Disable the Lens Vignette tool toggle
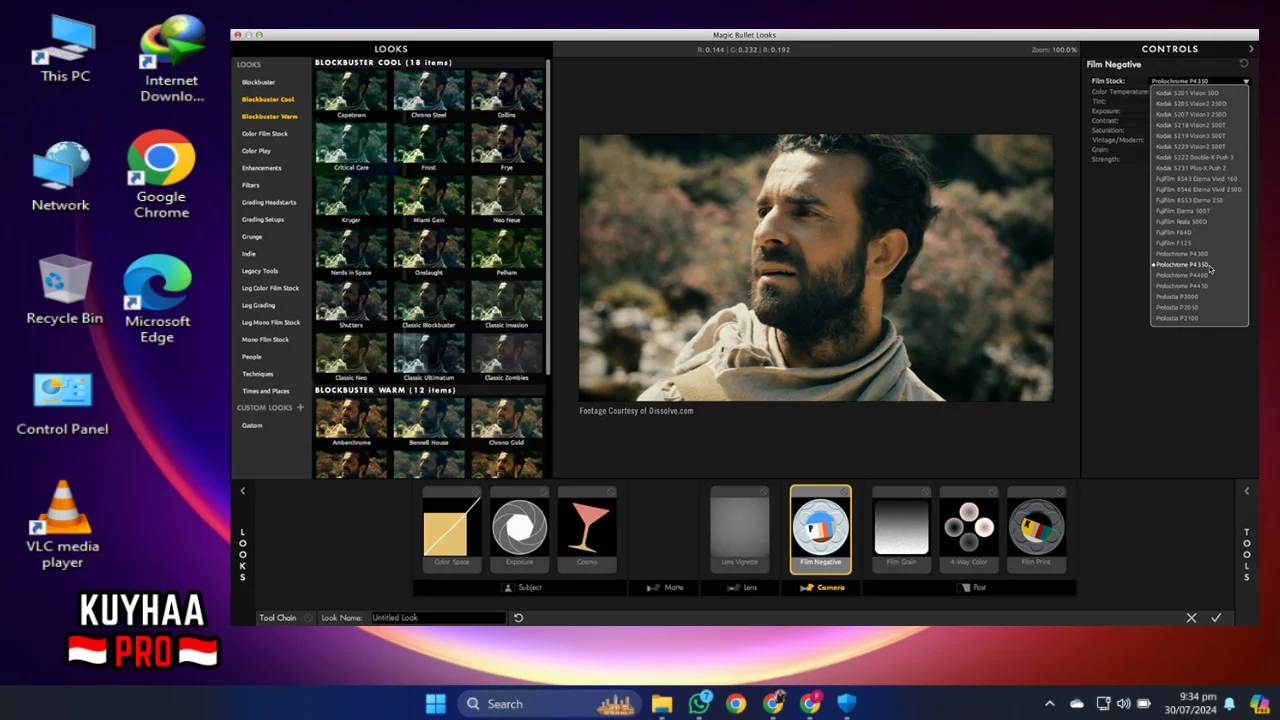 764,491
